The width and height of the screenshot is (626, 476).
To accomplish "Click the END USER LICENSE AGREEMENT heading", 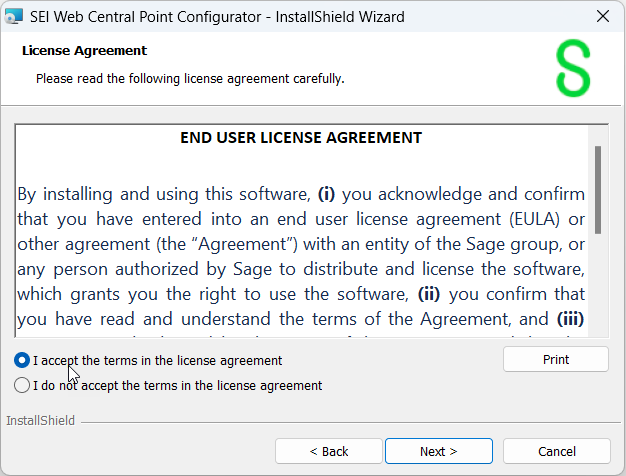I will (301, 138).
